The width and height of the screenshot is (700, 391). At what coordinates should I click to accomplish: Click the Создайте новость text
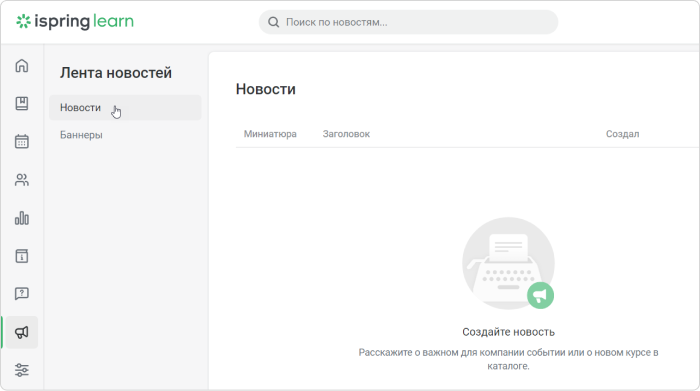pos(508,332)
